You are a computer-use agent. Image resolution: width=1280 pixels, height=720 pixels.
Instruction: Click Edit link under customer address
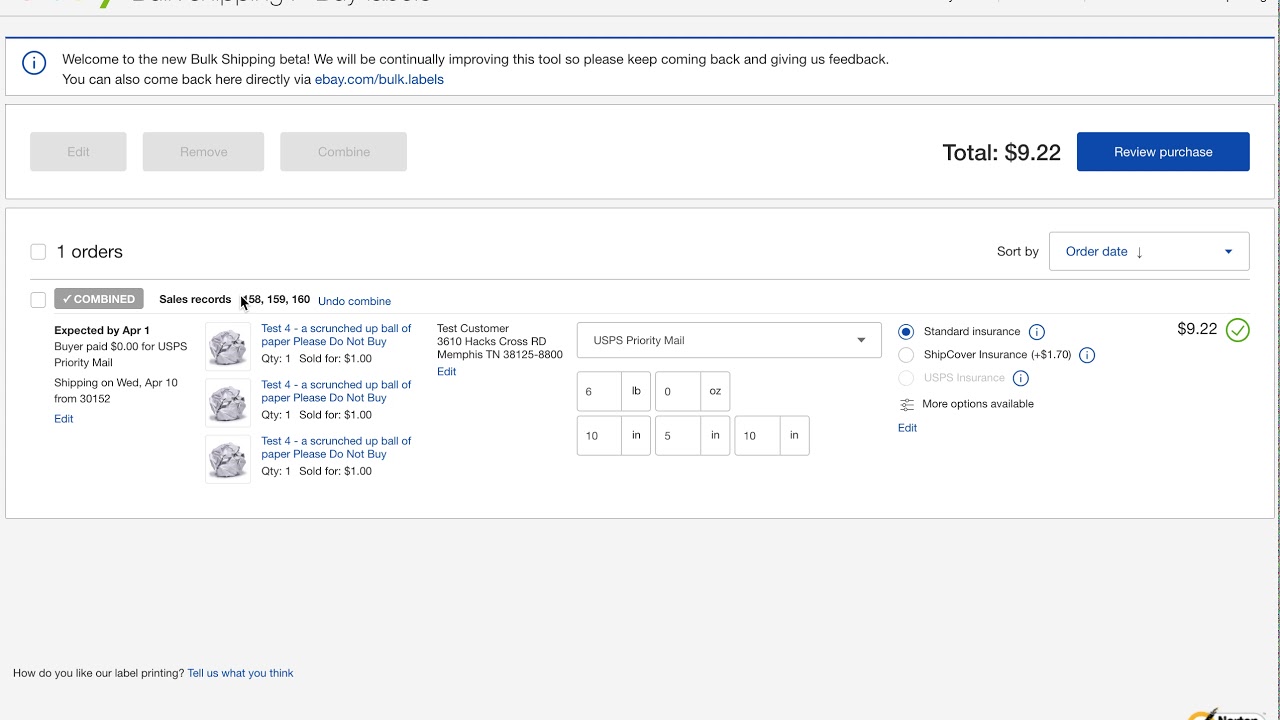click(x=446, y=372)
